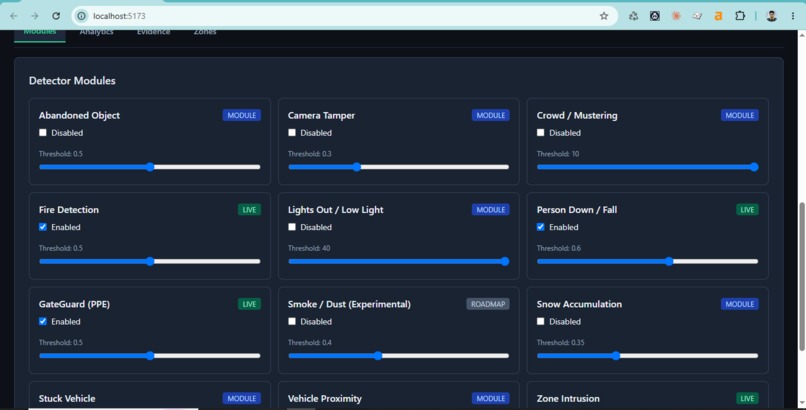Image resolution: width=806 pixels, height=410 pixels.
Task: Click the vertical page scrollbar thumb
Action: point(801,277)
